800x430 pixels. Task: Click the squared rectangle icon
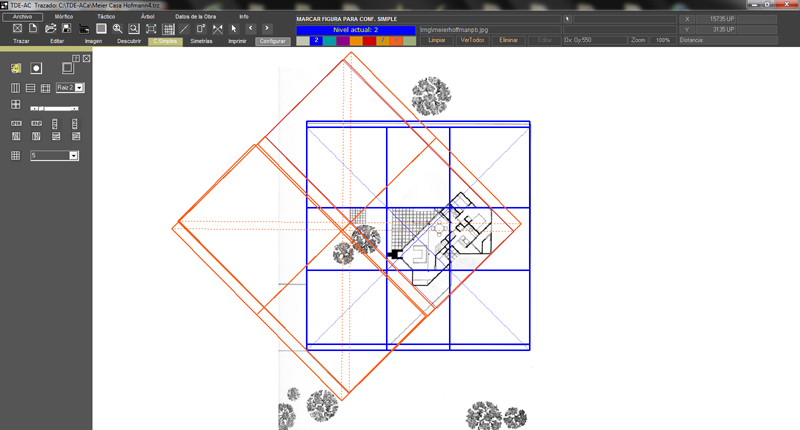(x=201, y=29)
